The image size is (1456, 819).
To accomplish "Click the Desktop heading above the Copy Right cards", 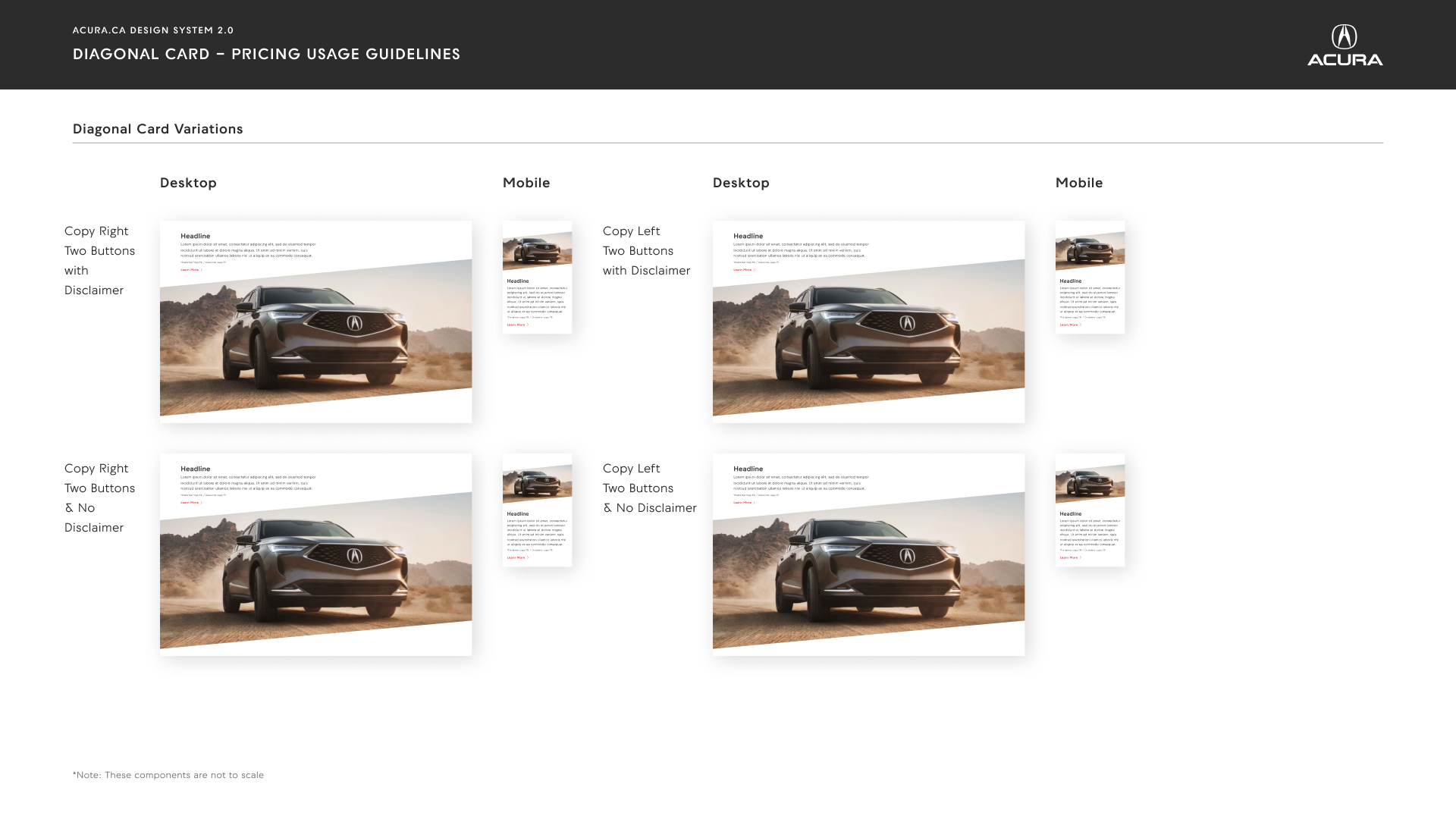I will click(188, 183).
